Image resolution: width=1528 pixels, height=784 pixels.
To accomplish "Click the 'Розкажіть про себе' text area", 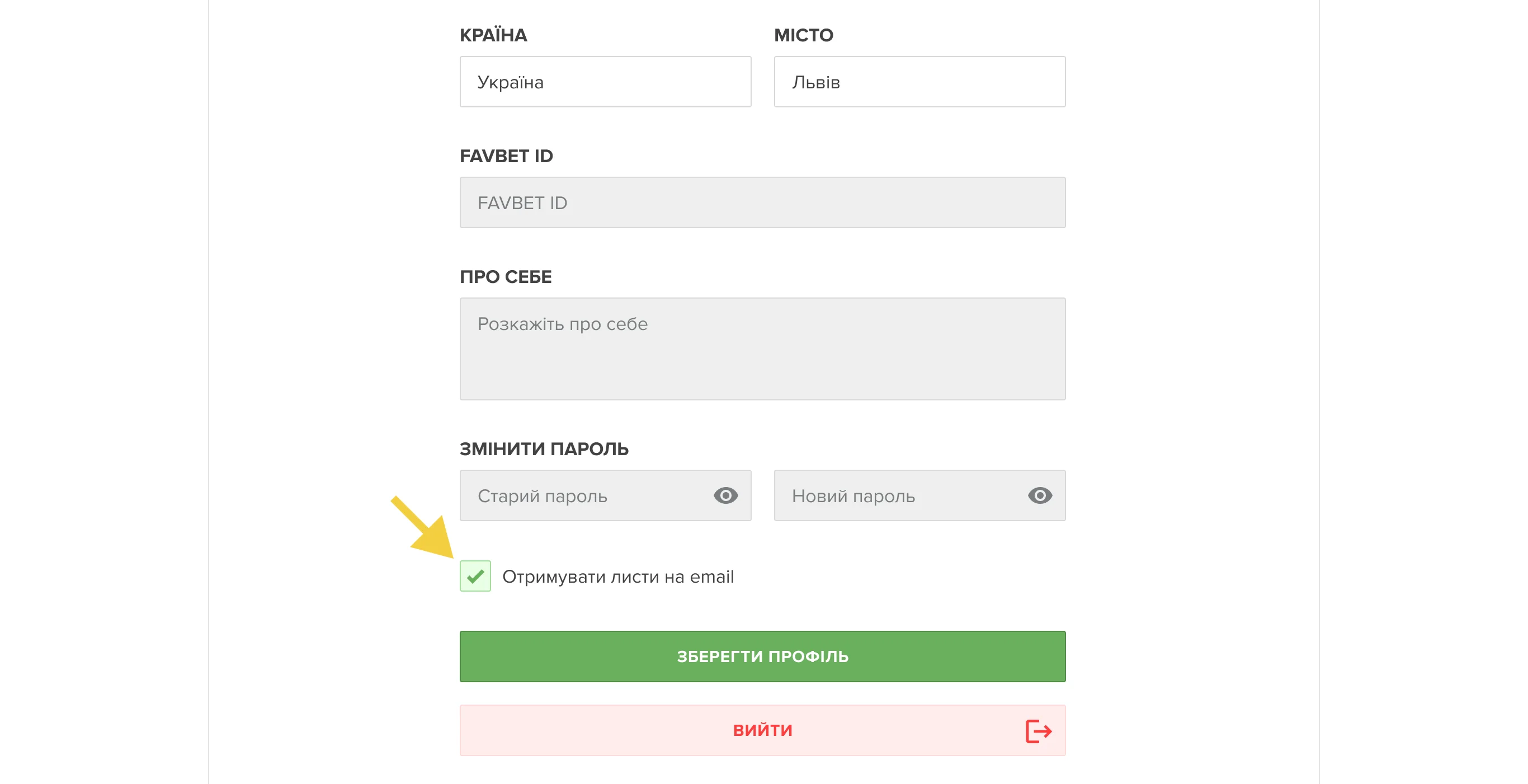I will coord(762,349).
